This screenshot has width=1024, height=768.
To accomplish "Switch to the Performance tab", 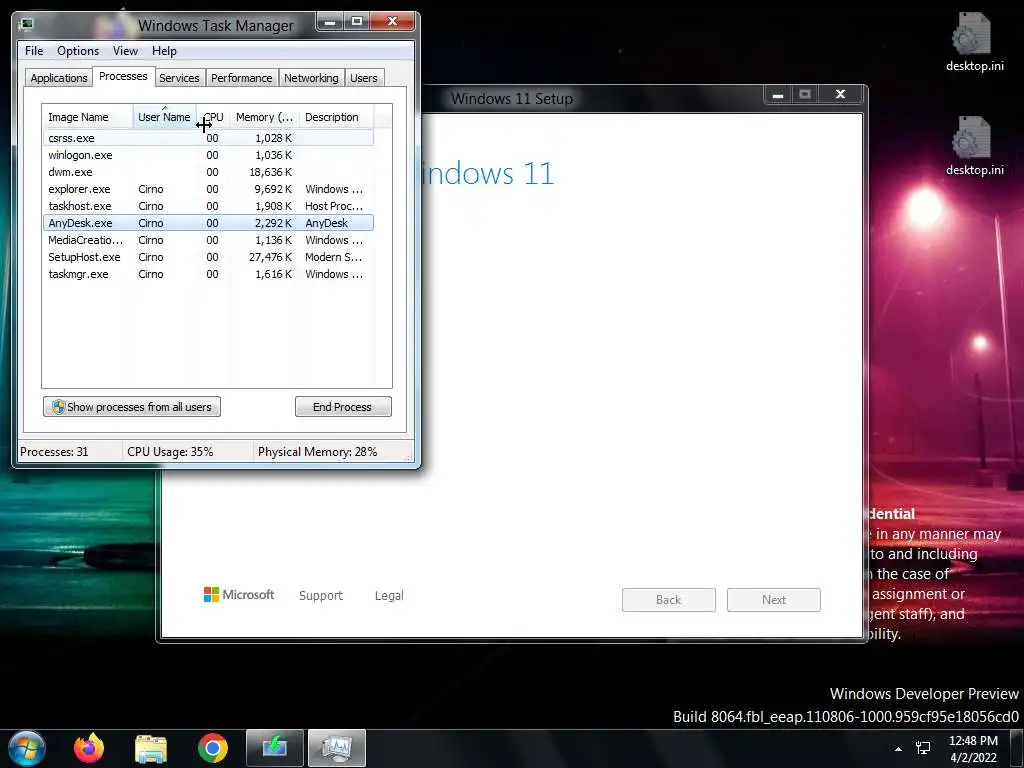I will pyautogui.click(x=242, y=78).
